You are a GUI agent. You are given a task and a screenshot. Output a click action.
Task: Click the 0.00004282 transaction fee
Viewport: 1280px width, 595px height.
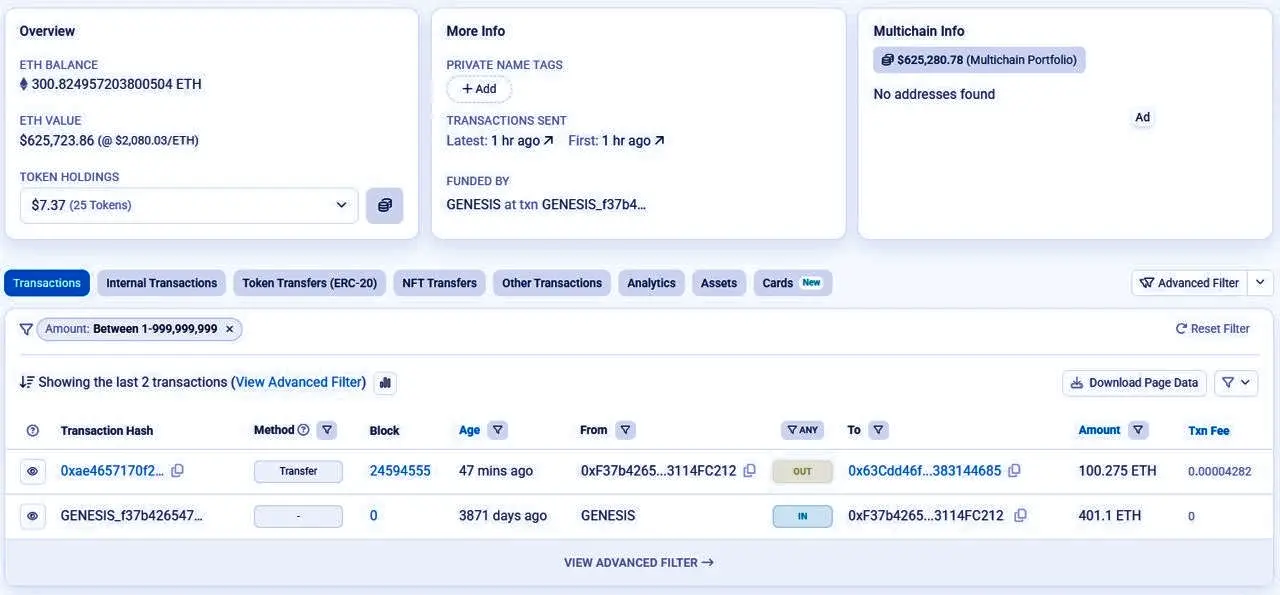coord(1220,472)
